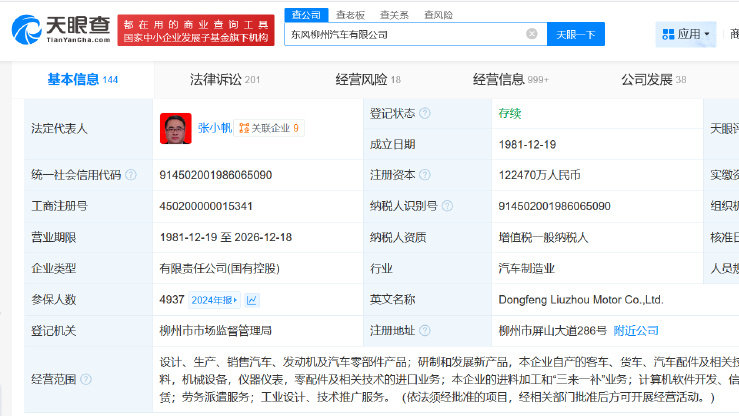
Task: Select the 基本信息 144 tab
Action: pos(82,79)
